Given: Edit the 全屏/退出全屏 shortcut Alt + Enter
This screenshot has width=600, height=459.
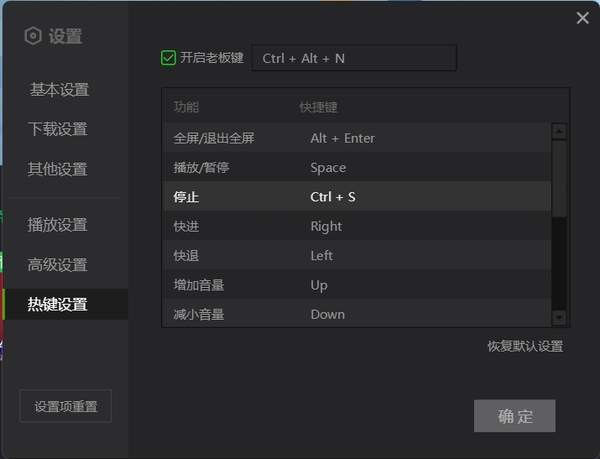Looking at the screenshot, I should pos(343,138).
